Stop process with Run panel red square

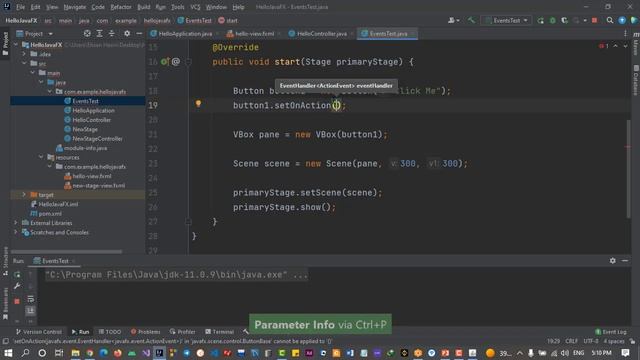click(17, 301)
